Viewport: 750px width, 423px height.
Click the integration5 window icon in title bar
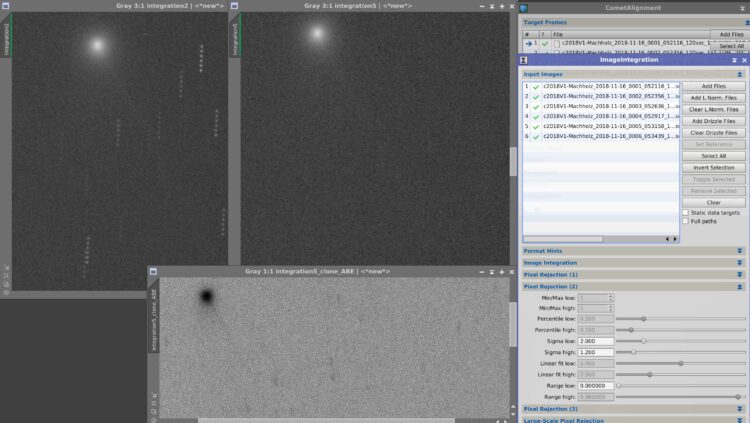pos(234,6)
